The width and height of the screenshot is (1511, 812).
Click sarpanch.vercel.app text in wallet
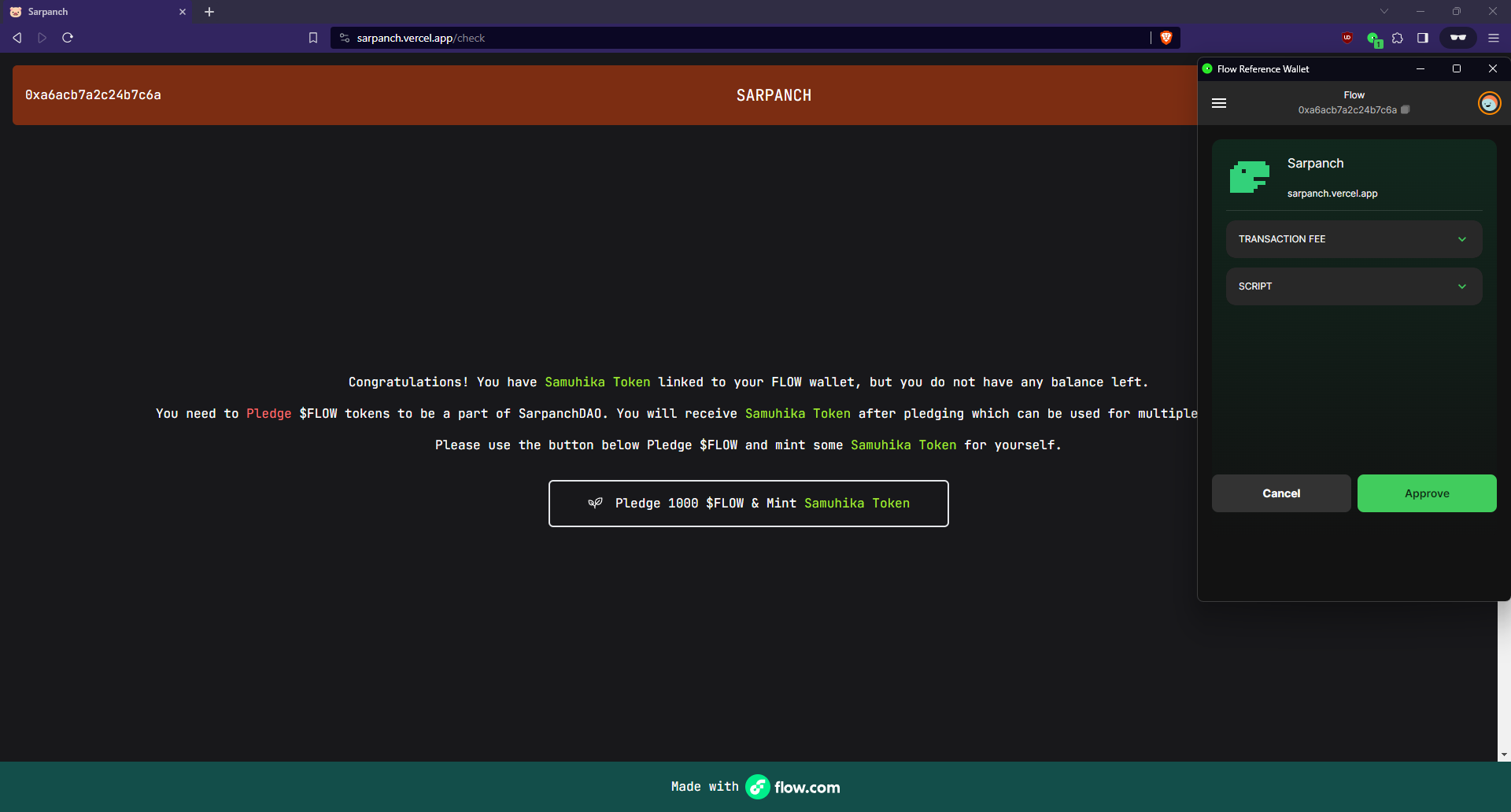pos(1332,194)
